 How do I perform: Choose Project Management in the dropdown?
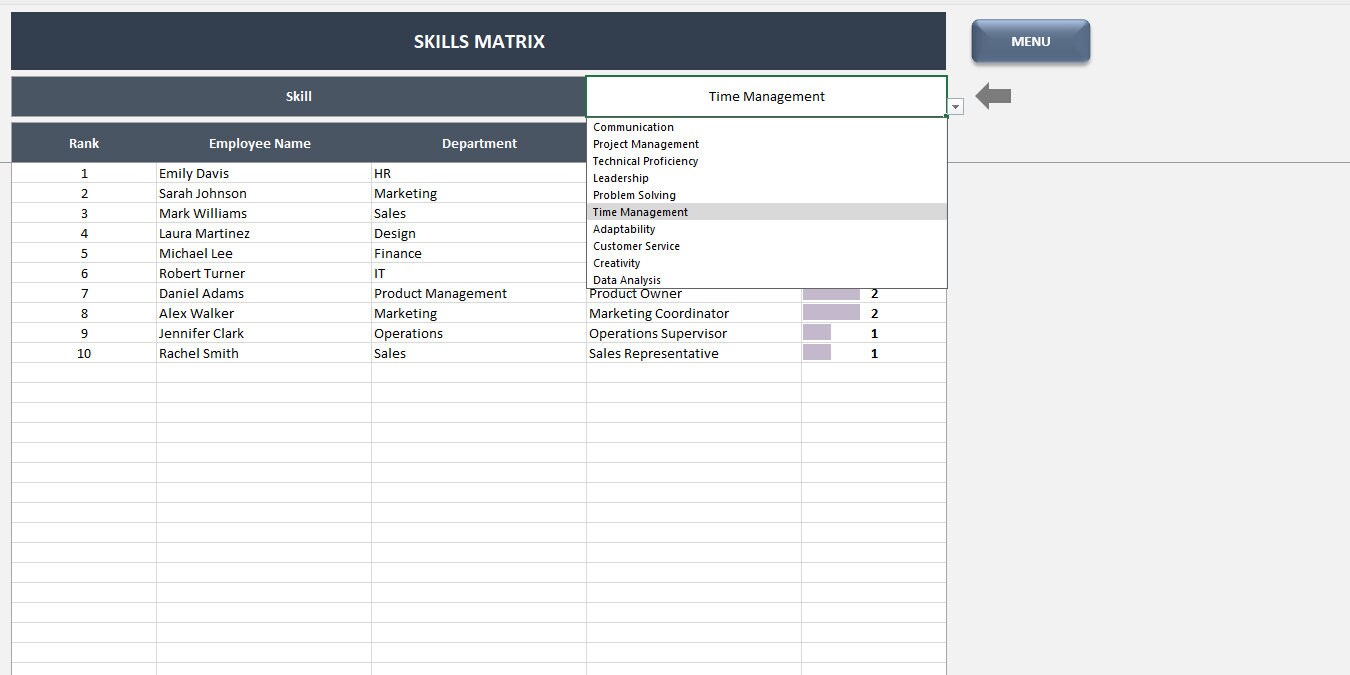[x=646, y=144]
